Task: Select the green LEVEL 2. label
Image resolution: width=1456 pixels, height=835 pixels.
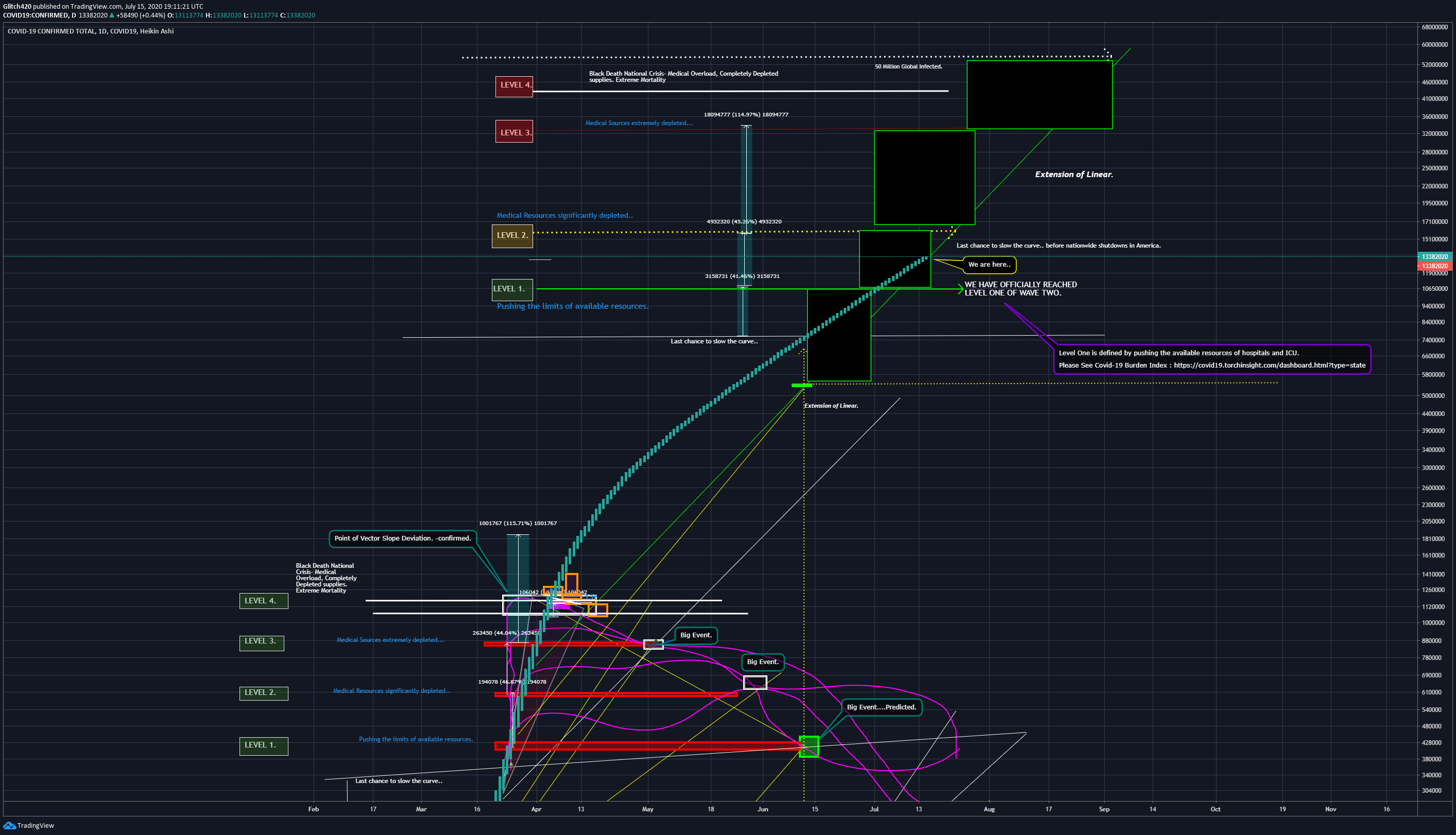Action: tap(264, 693)
